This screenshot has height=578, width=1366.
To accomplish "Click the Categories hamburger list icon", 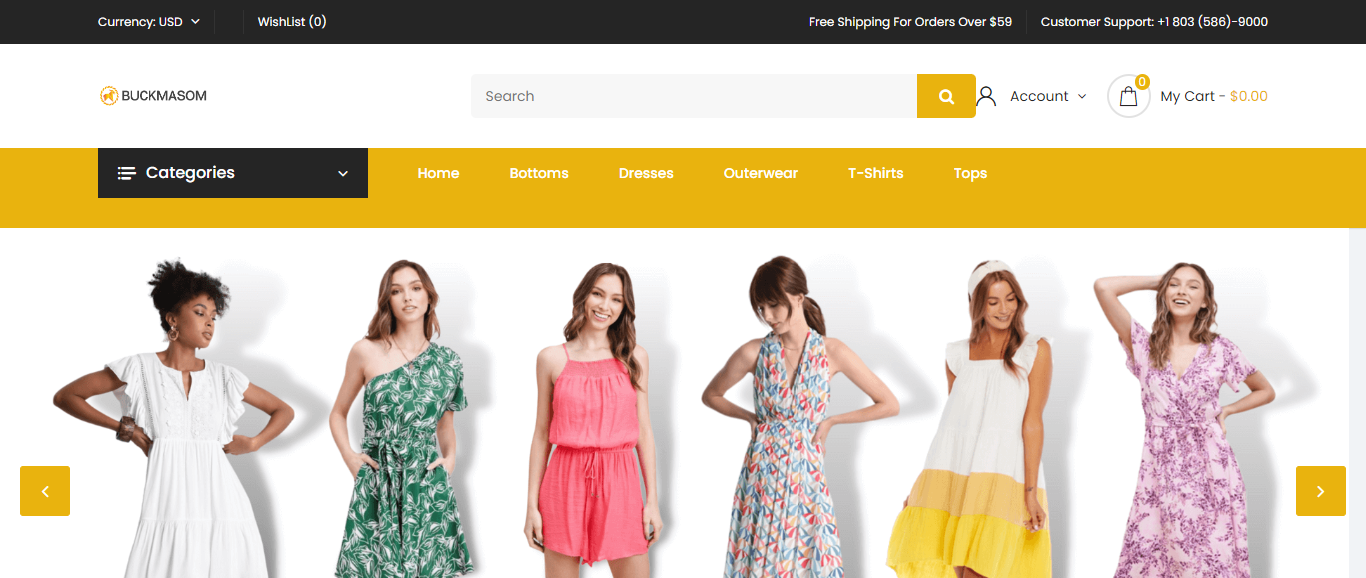I will (x=127, y=173).
